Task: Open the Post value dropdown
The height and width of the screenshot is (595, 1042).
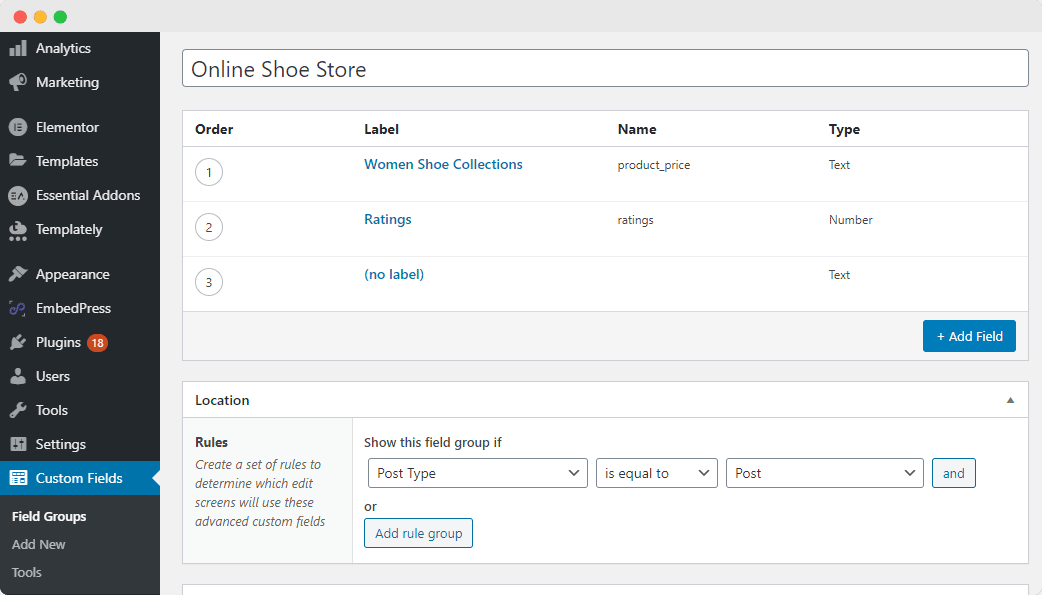Action: (824, 473)
